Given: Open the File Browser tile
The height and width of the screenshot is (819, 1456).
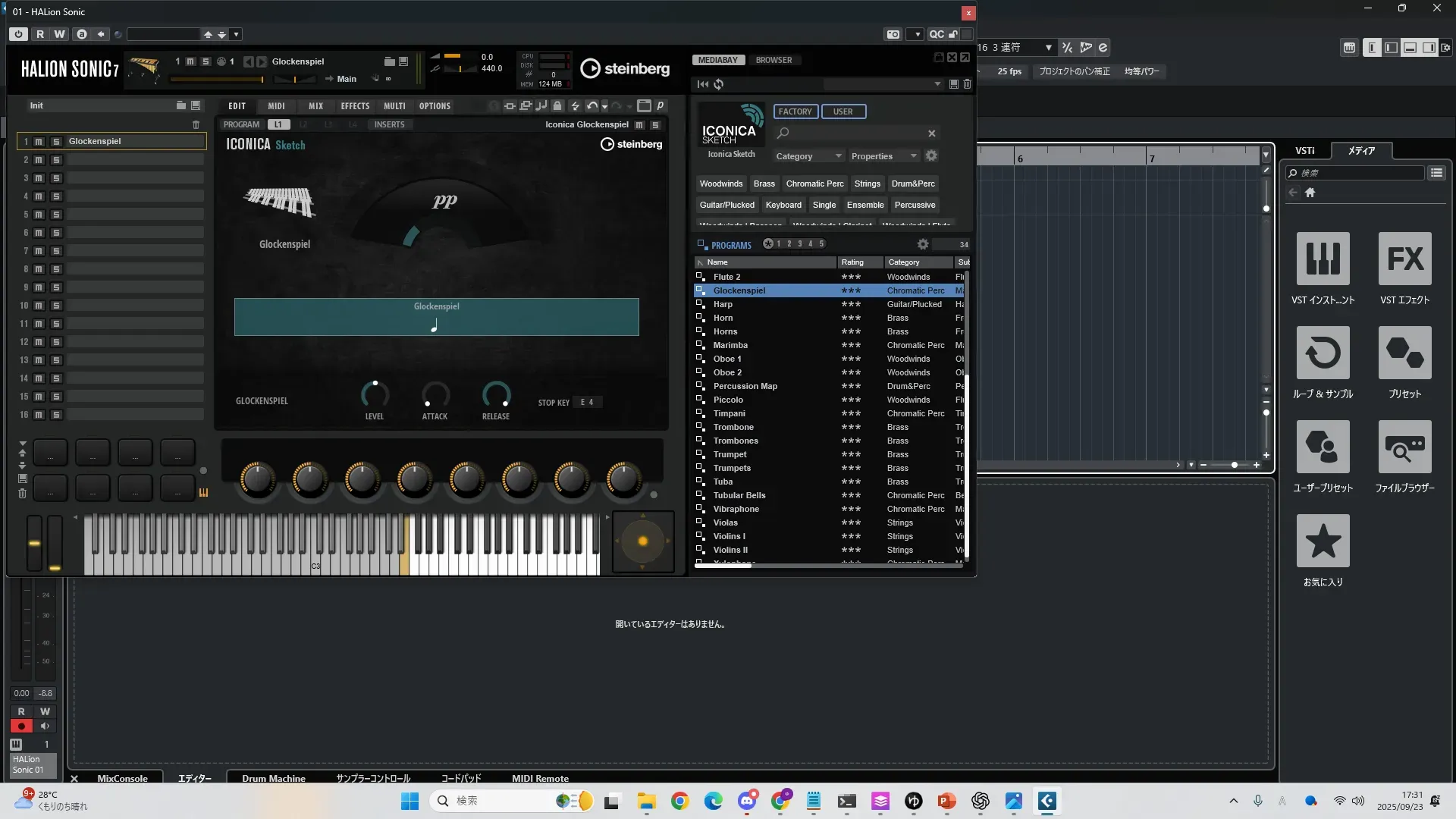Looking at the screenshot, I should coord(1404,447).
